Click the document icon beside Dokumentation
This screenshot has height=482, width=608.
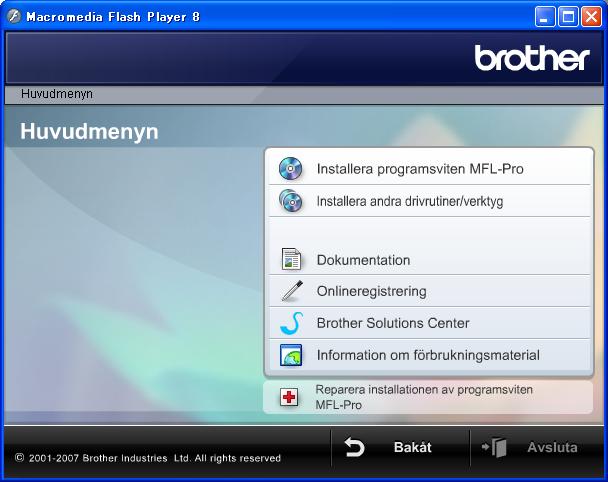pos(291,259)
